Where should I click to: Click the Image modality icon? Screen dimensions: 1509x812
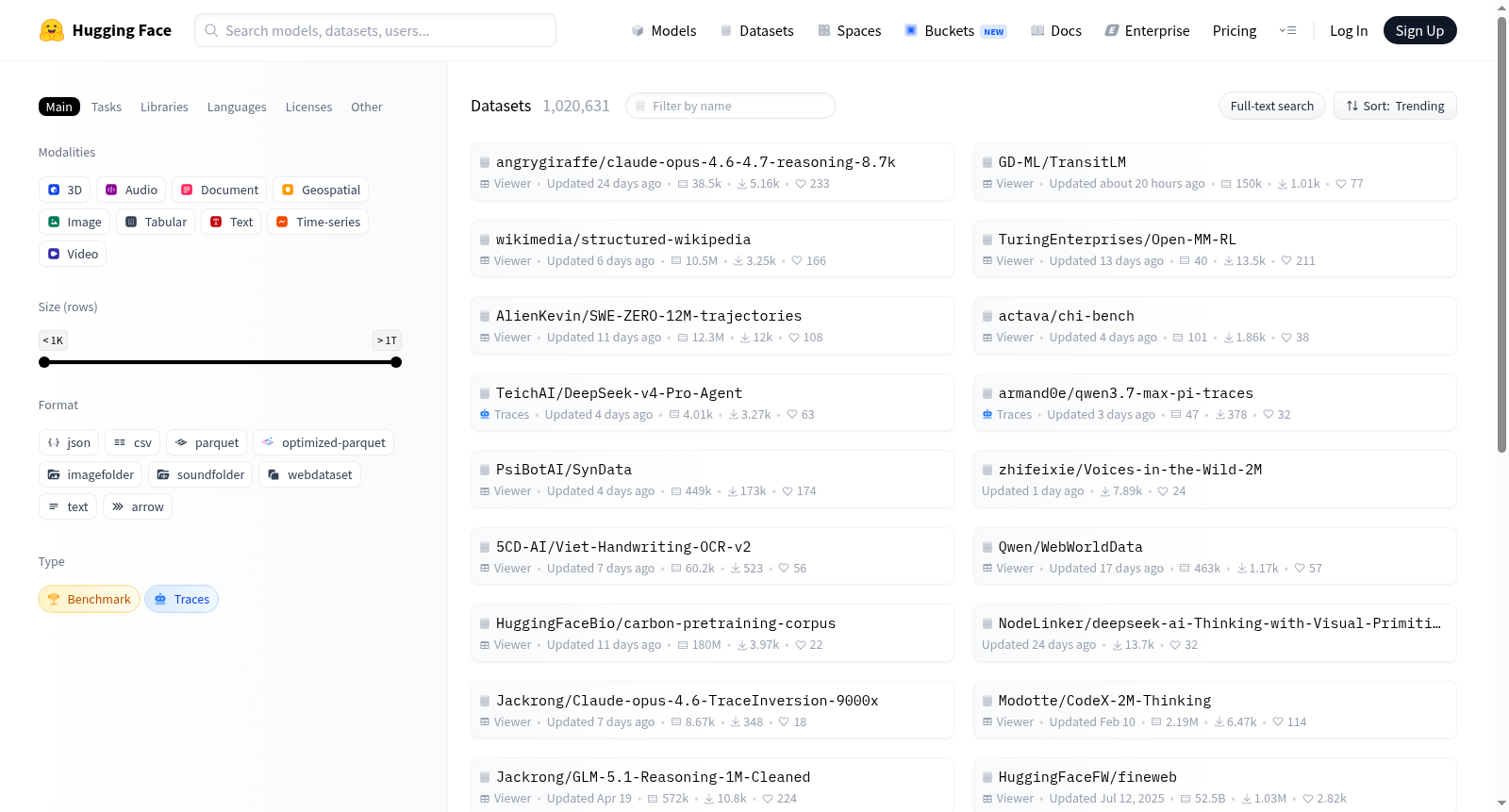pyautogui.click(x=54, y=222)
